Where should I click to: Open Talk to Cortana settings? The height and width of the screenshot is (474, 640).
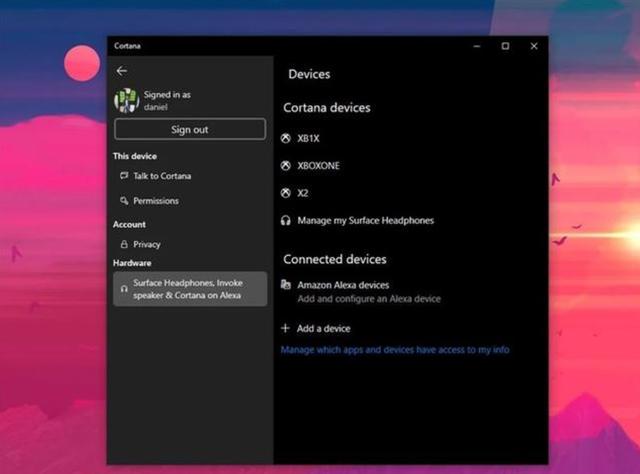pos(162,176)
